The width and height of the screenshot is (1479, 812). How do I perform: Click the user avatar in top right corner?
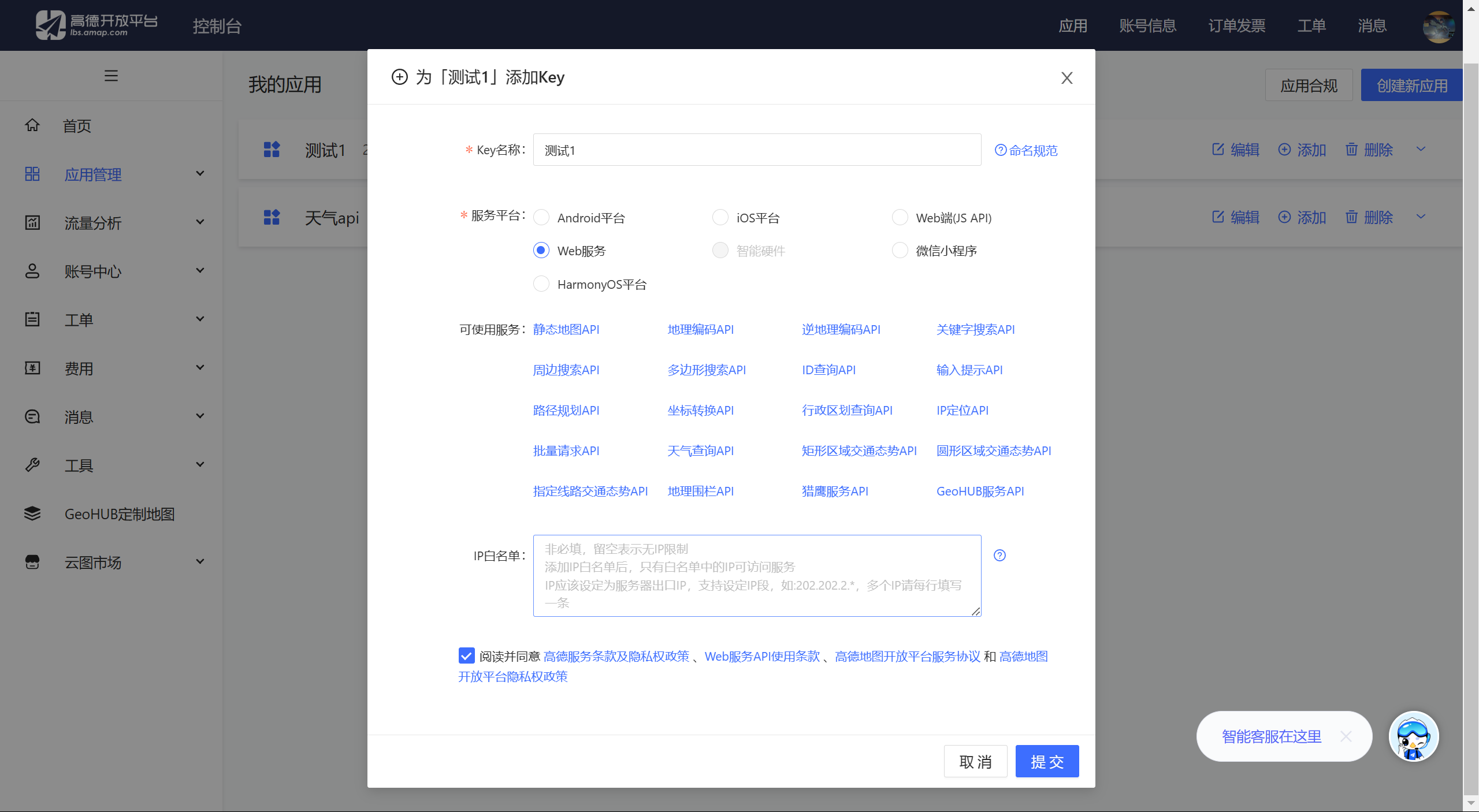click(1438, 25)
